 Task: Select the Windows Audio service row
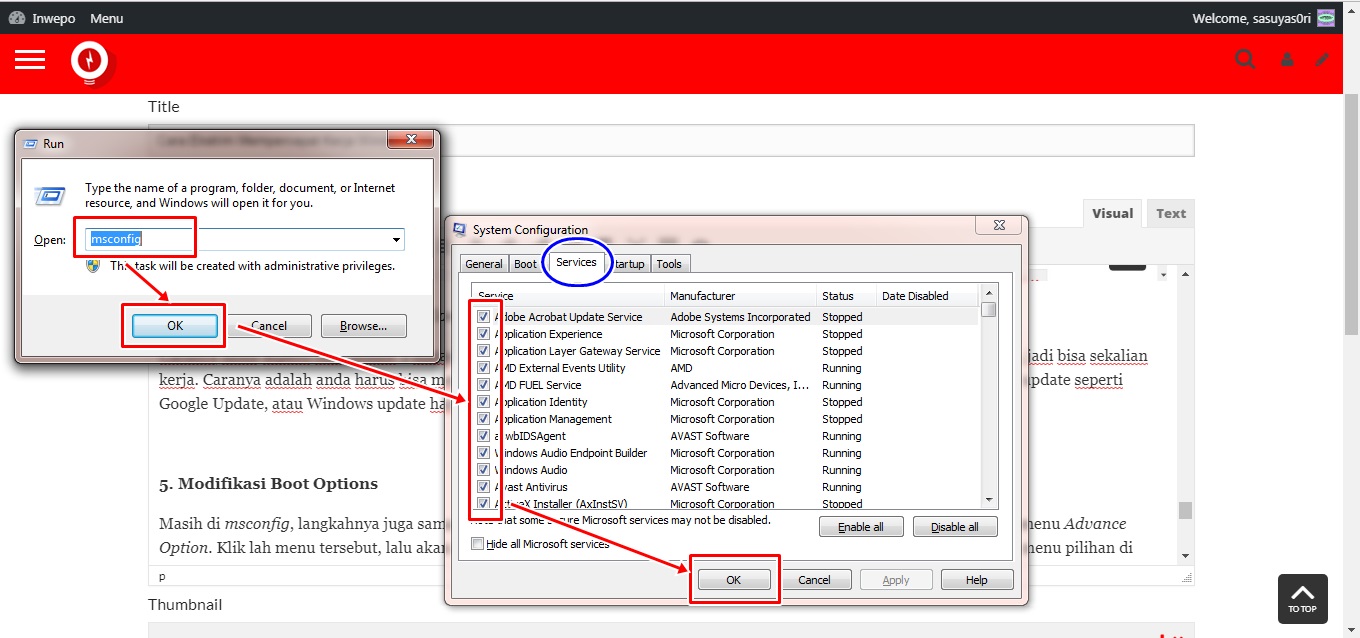725,470
